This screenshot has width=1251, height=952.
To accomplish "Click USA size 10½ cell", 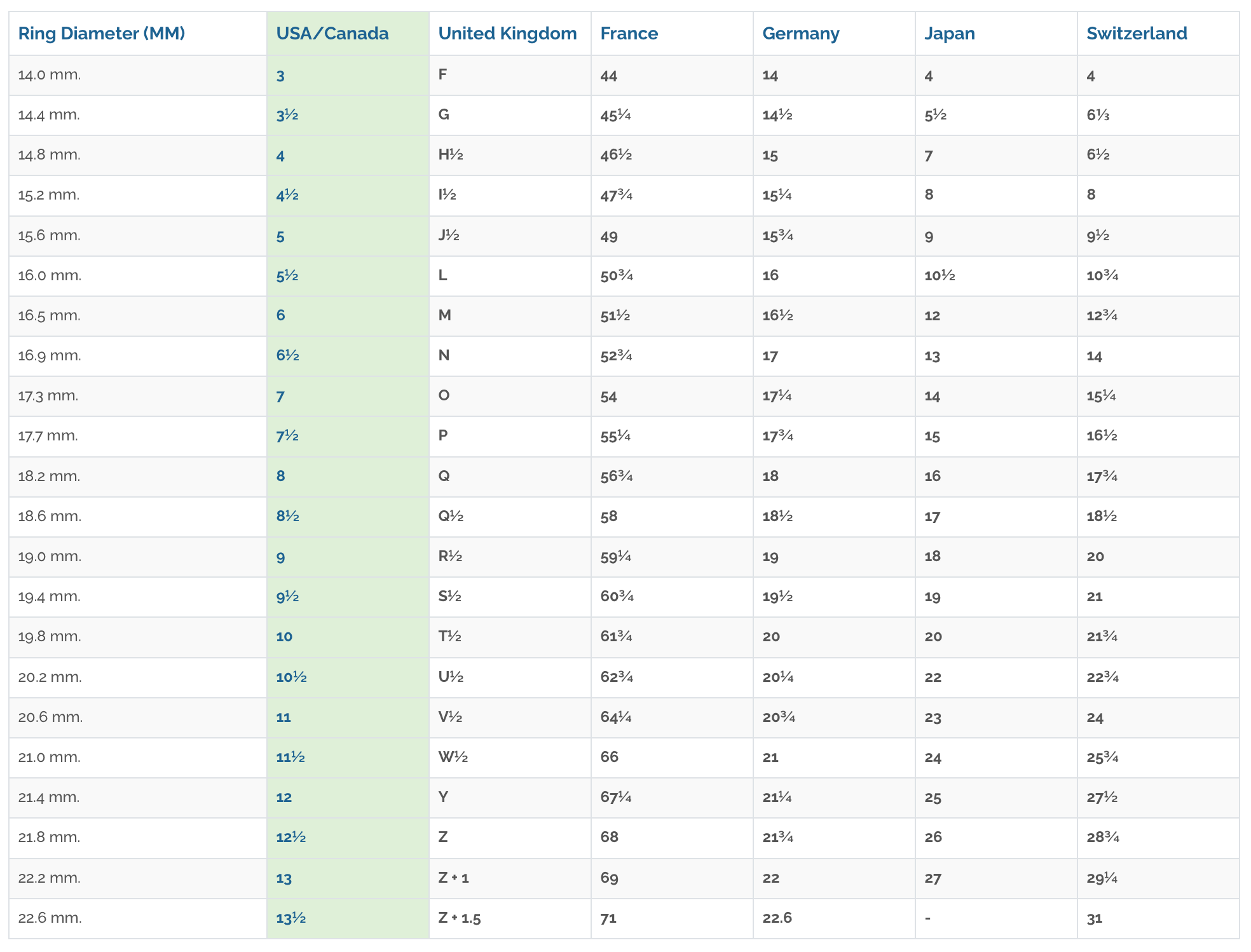I will click(348, 677).
